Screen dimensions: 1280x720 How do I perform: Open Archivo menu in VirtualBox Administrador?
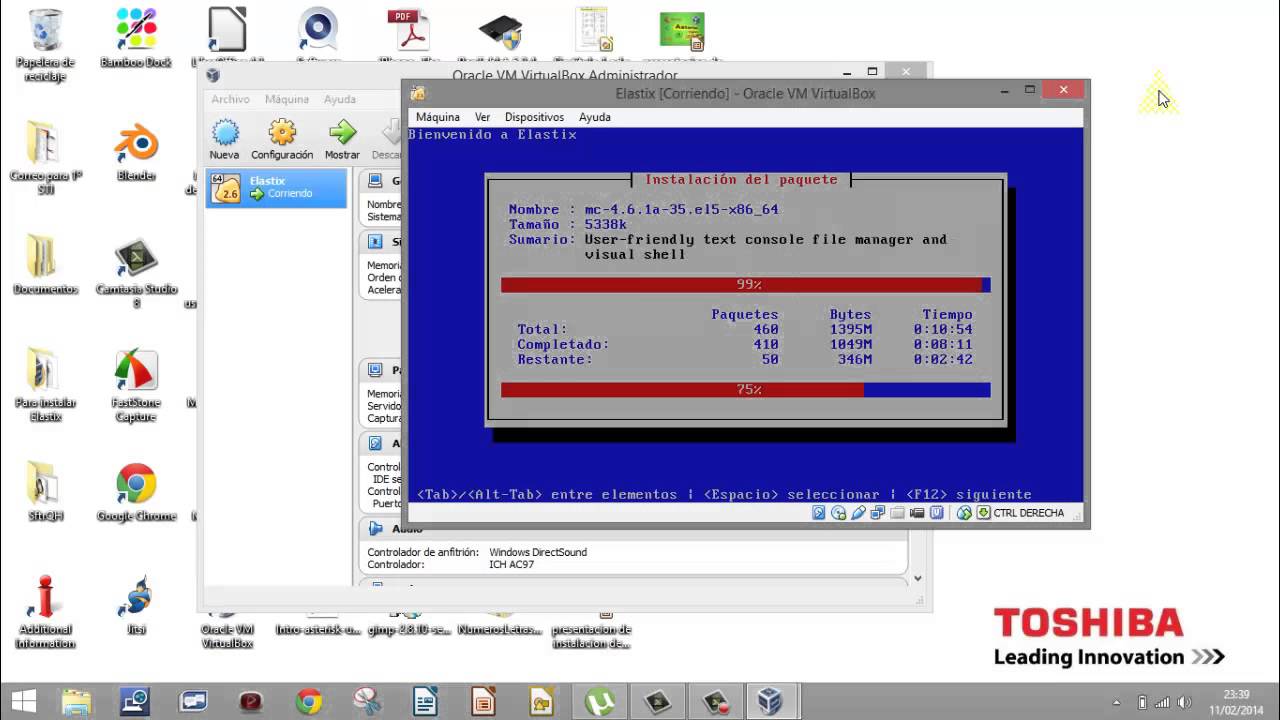230,99
